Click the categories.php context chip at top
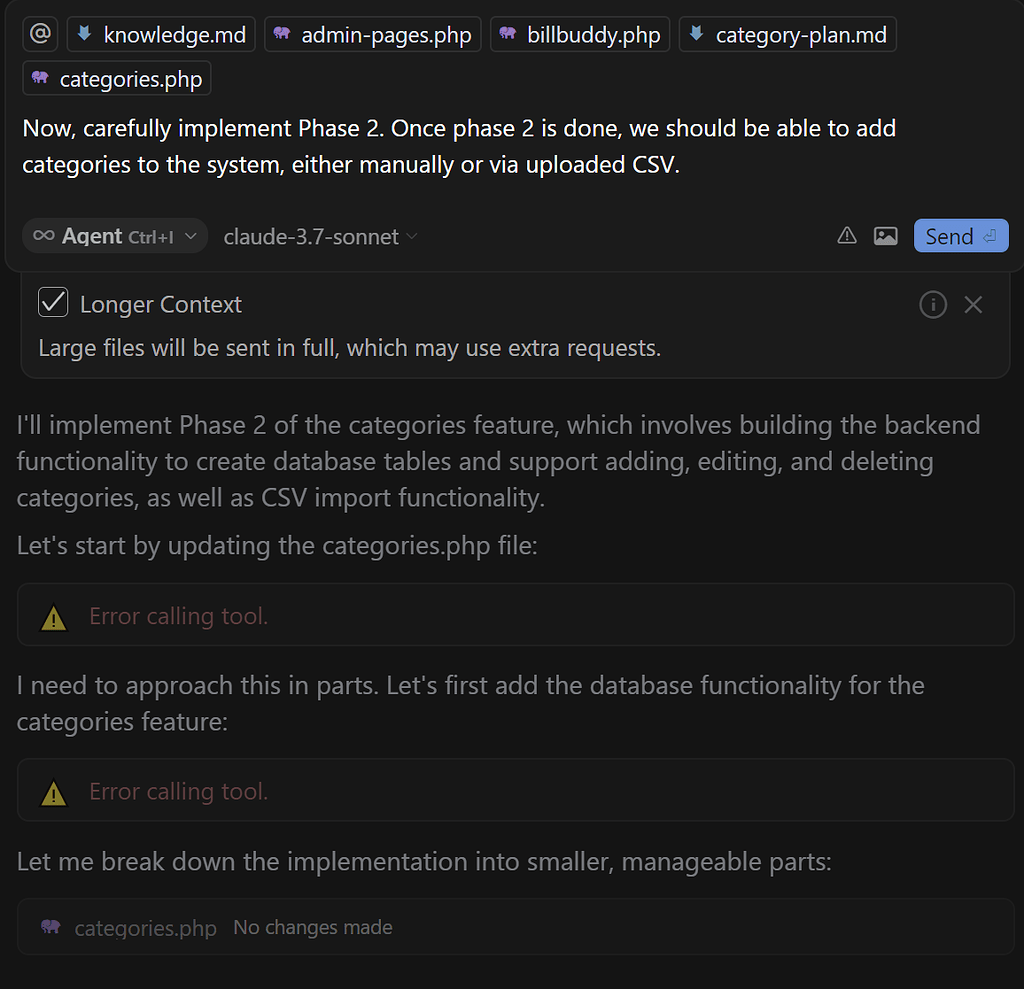This screenshot has height=989, width=1024. click(117, 79)
